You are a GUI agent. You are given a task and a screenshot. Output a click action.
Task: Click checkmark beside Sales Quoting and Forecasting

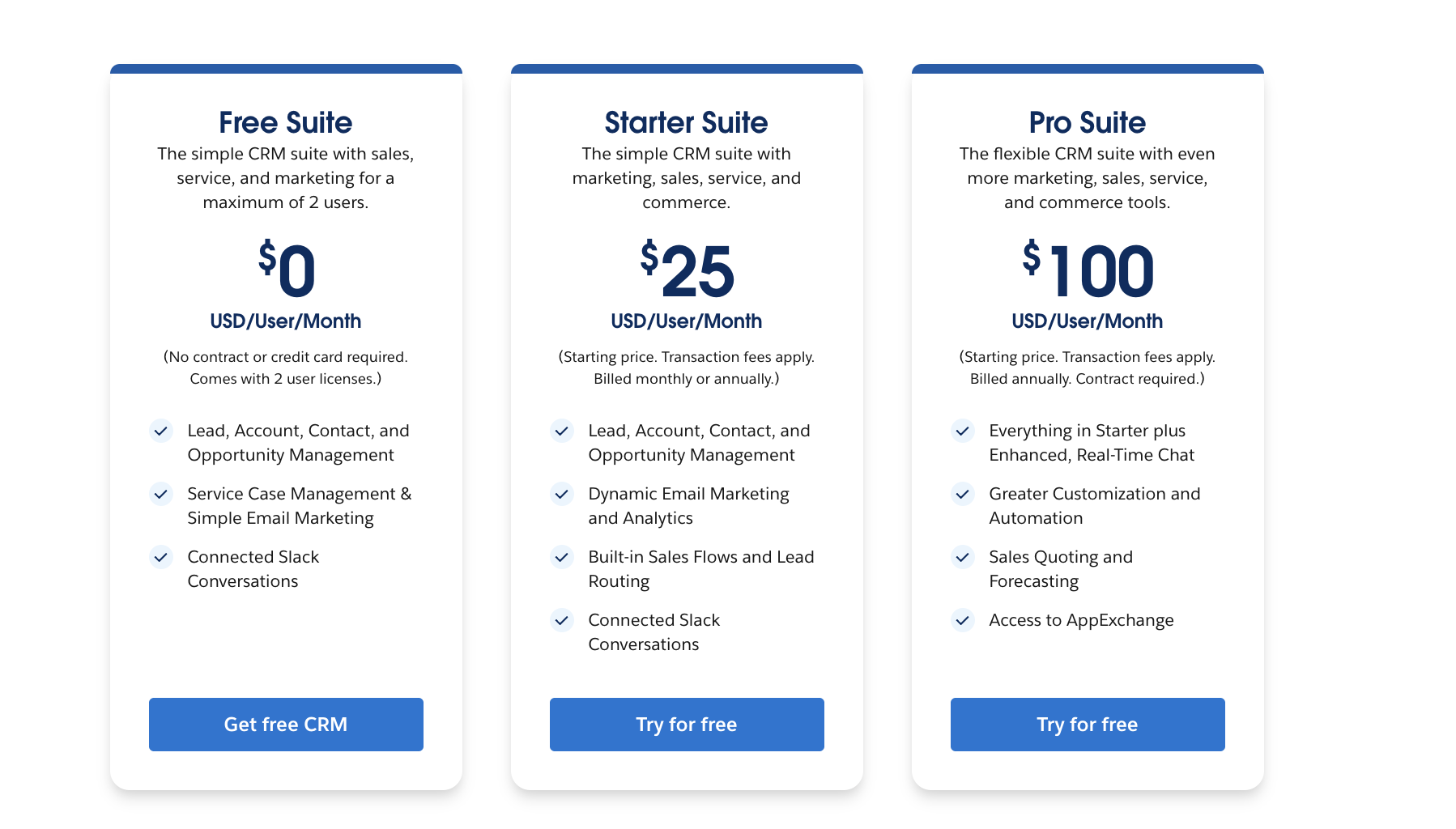point(963,557)
